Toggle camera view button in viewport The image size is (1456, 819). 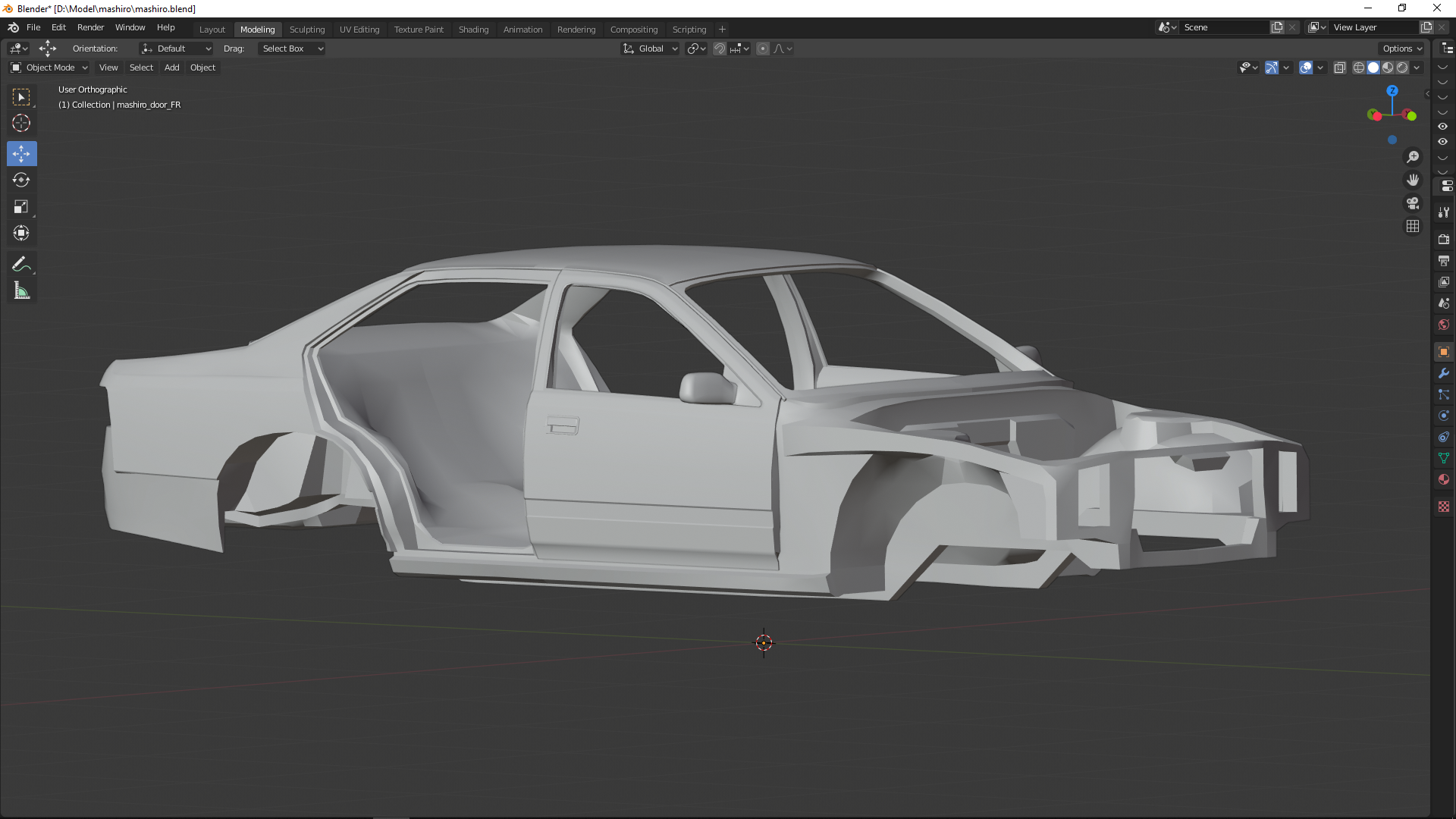click(1413, 203)
